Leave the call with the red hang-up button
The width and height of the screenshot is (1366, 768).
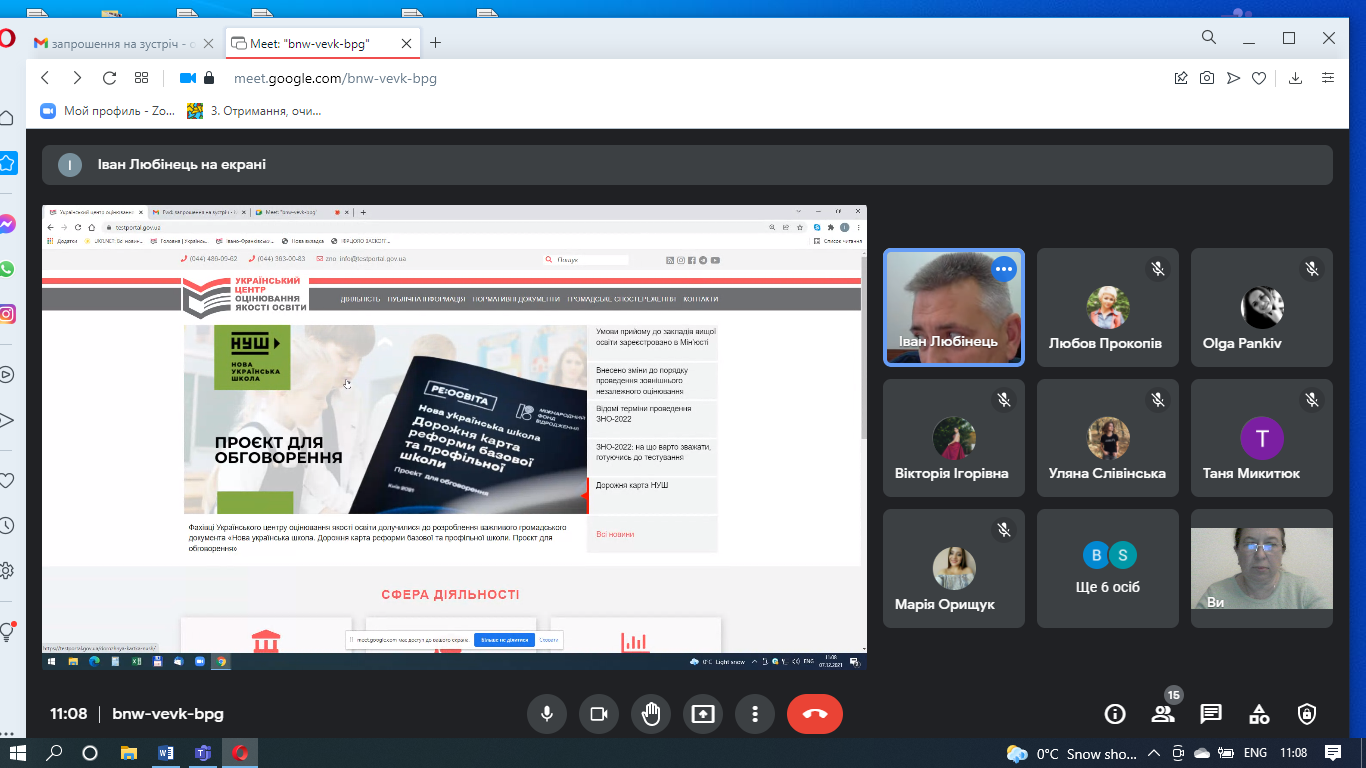pos(814,714)
